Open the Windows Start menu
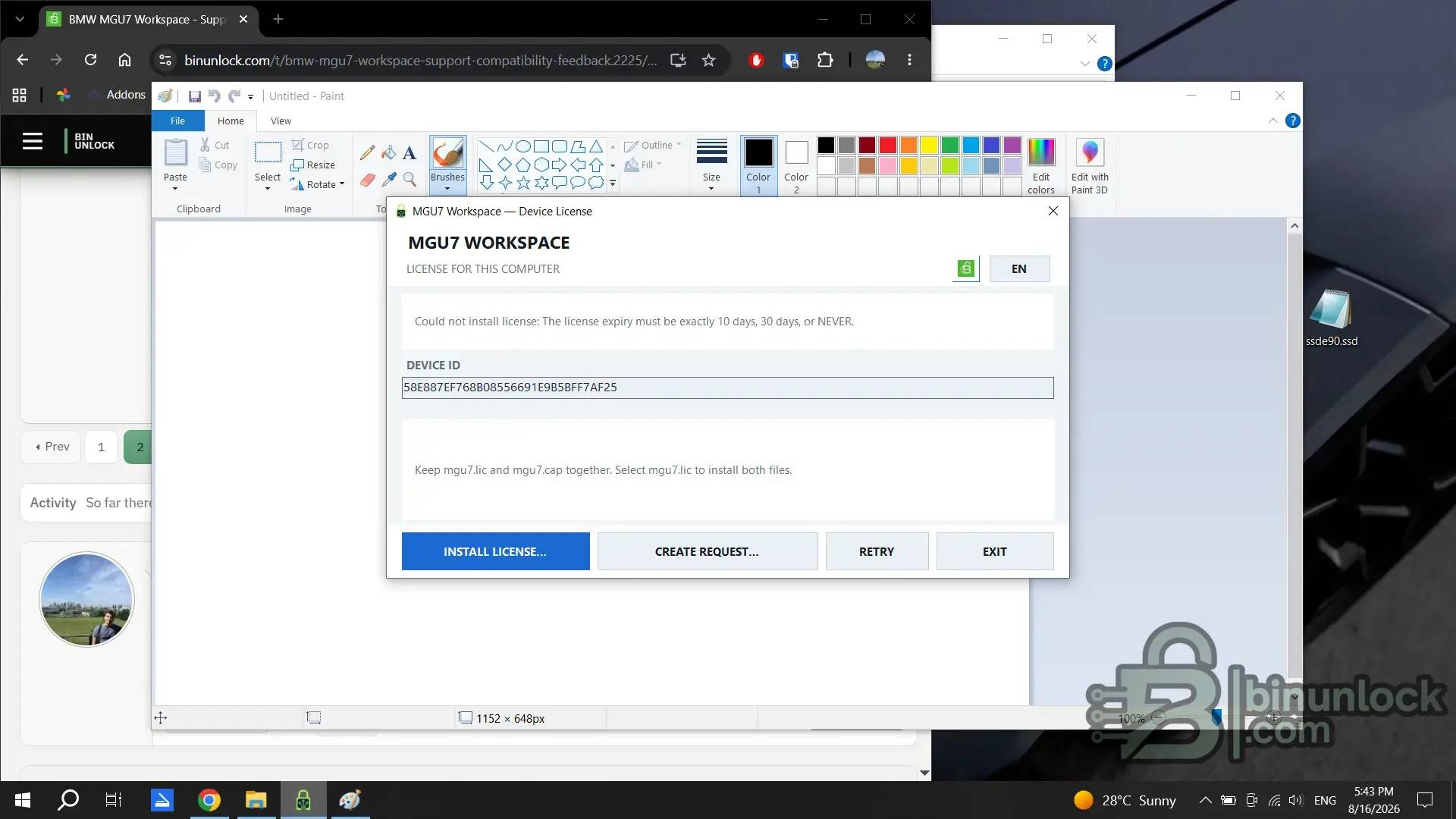Image resolution: width=1456 pixels, height=819 pixels. click(23, 800)
